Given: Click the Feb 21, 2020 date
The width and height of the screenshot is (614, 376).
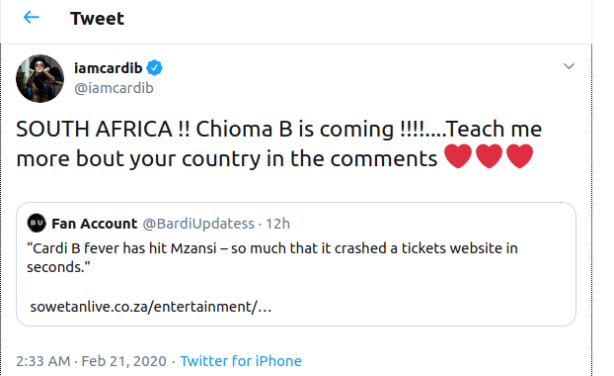Looking at the screenshot, I should tap(124, 361).
